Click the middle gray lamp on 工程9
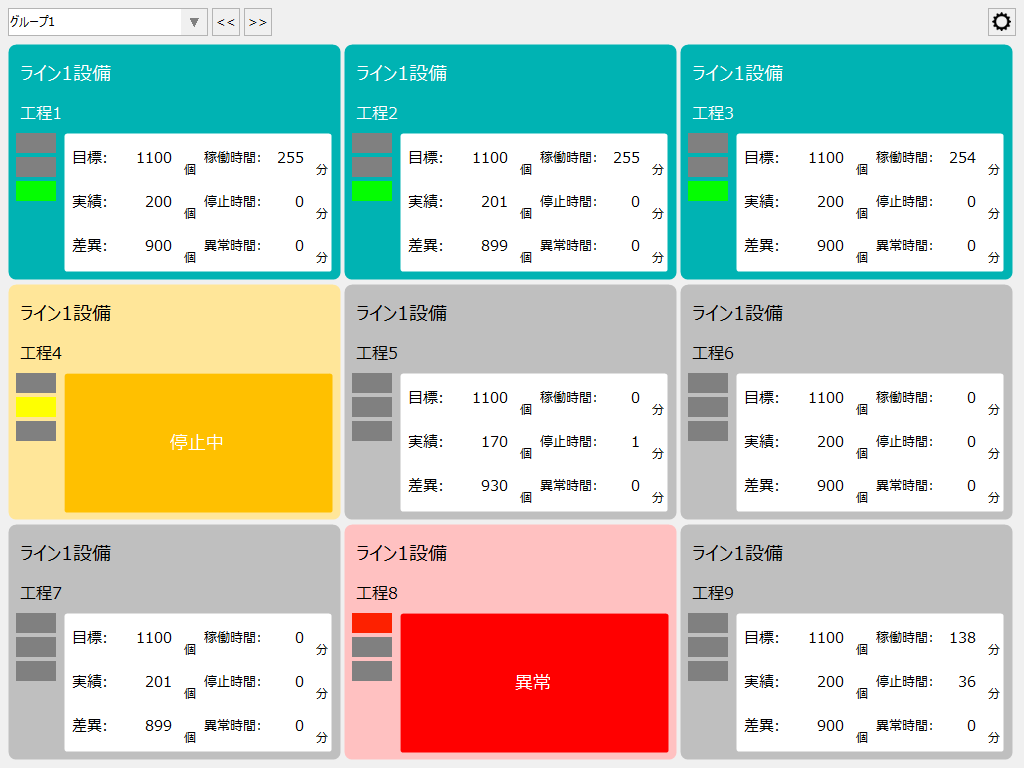This screenshot has width=1024, height=768. 708,647
